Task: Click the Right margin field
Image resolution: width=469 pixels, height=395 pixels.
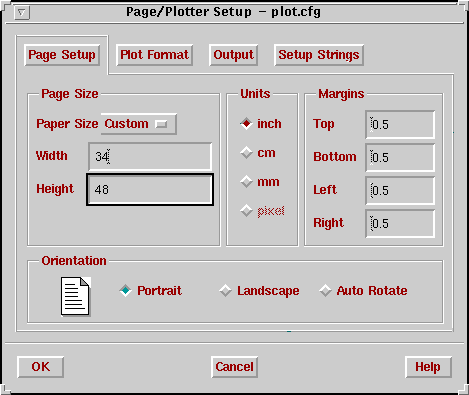Action: point(400,223)
